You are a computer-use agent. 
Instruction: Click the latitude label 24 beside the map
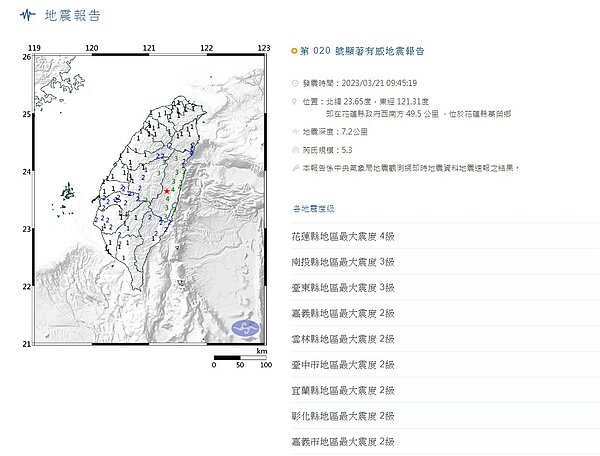pos(26,172)
